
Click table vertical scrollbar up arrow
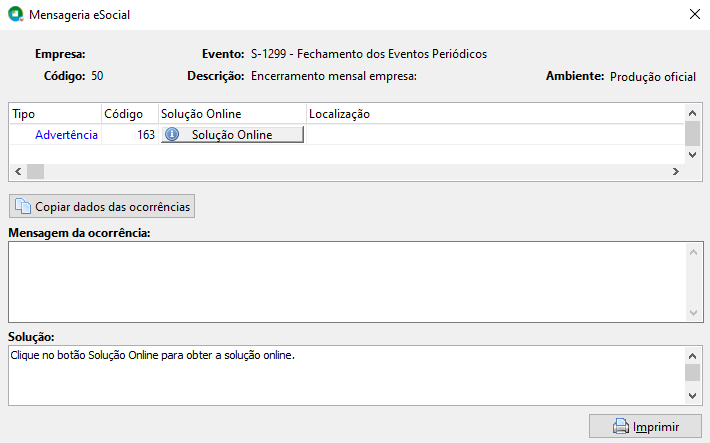692,113
